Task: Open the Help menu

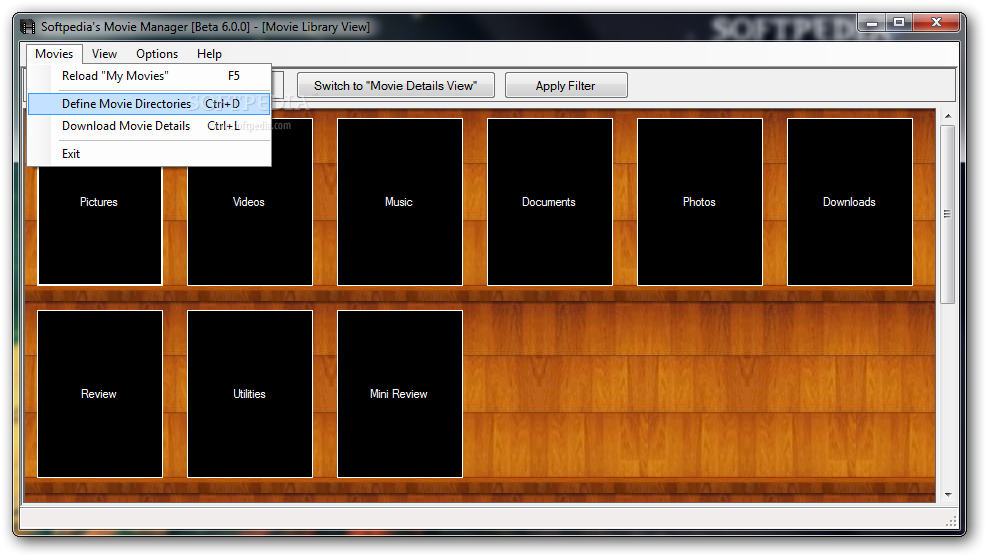Action: 209,53
